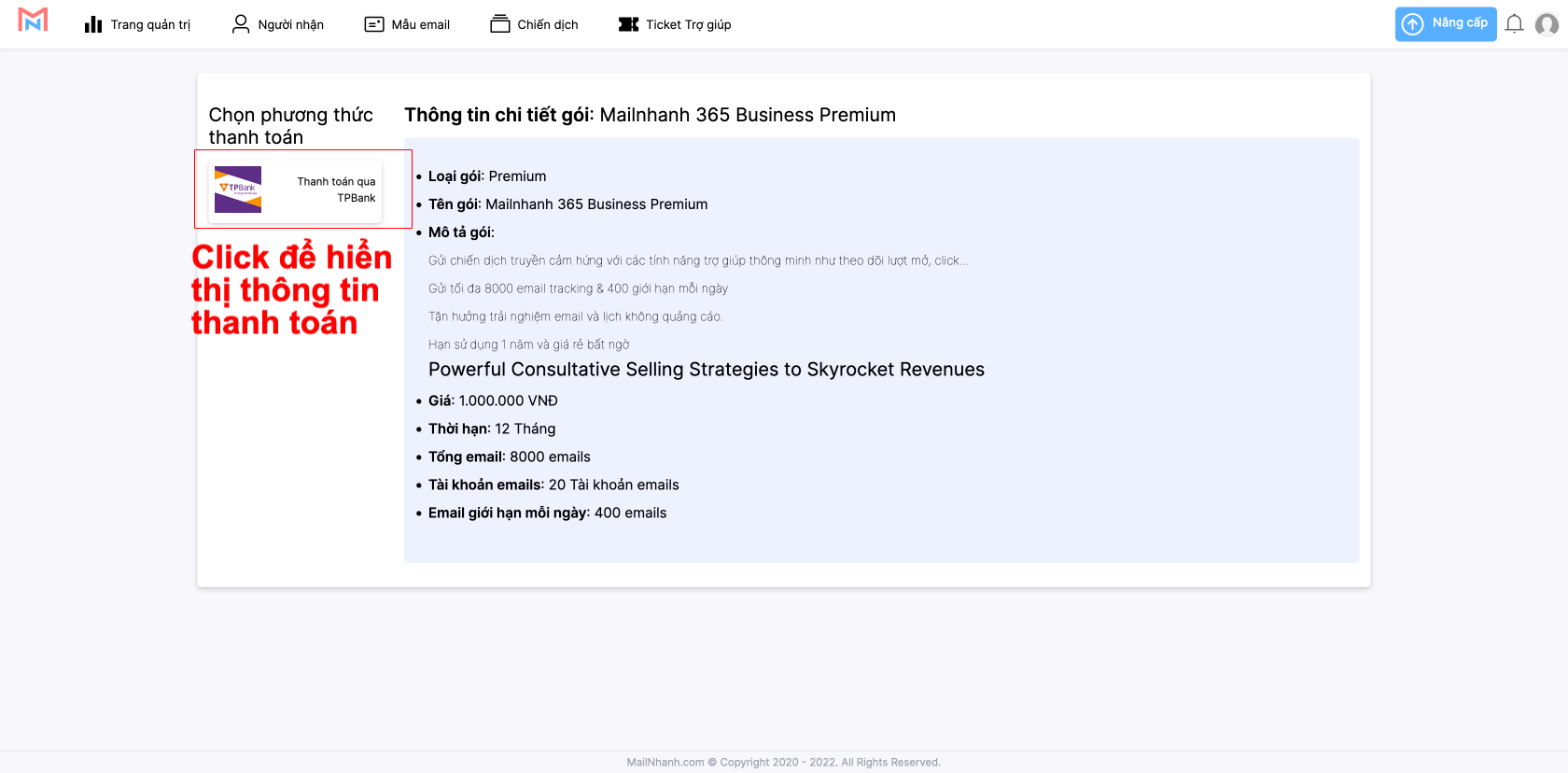The width and height of the screenshot is (1568, 773).
Task: Open Ticket Trợ giúp menu item
Action: coord(688,25)
